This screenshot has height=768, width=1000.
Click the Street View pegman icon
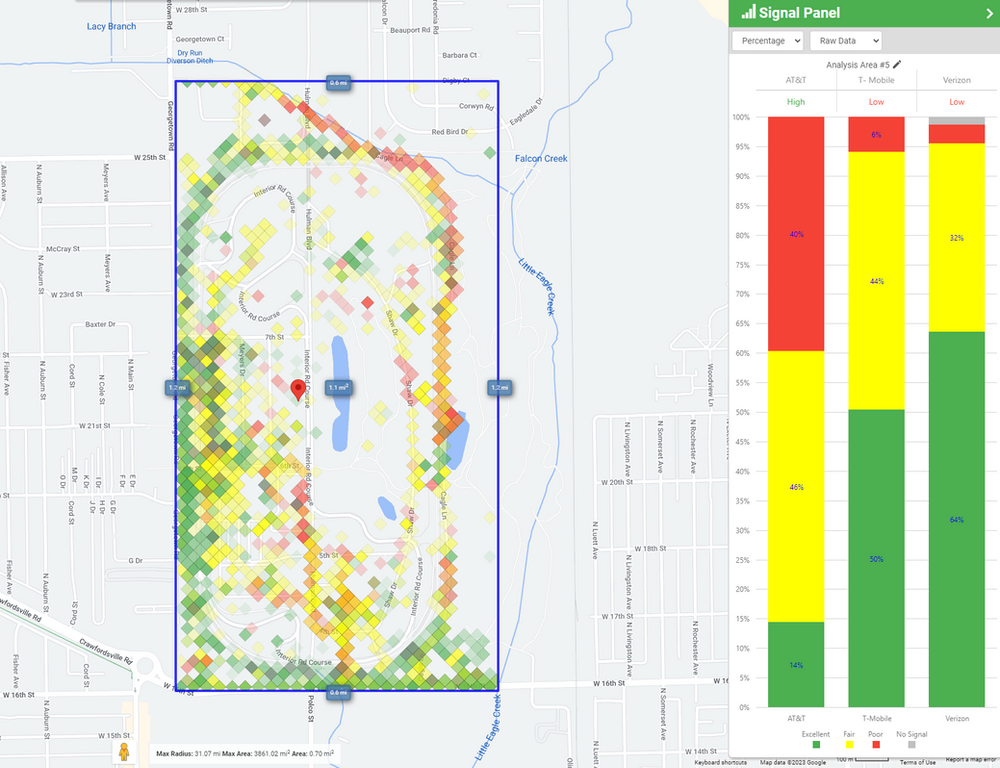[x=124, y=751]
